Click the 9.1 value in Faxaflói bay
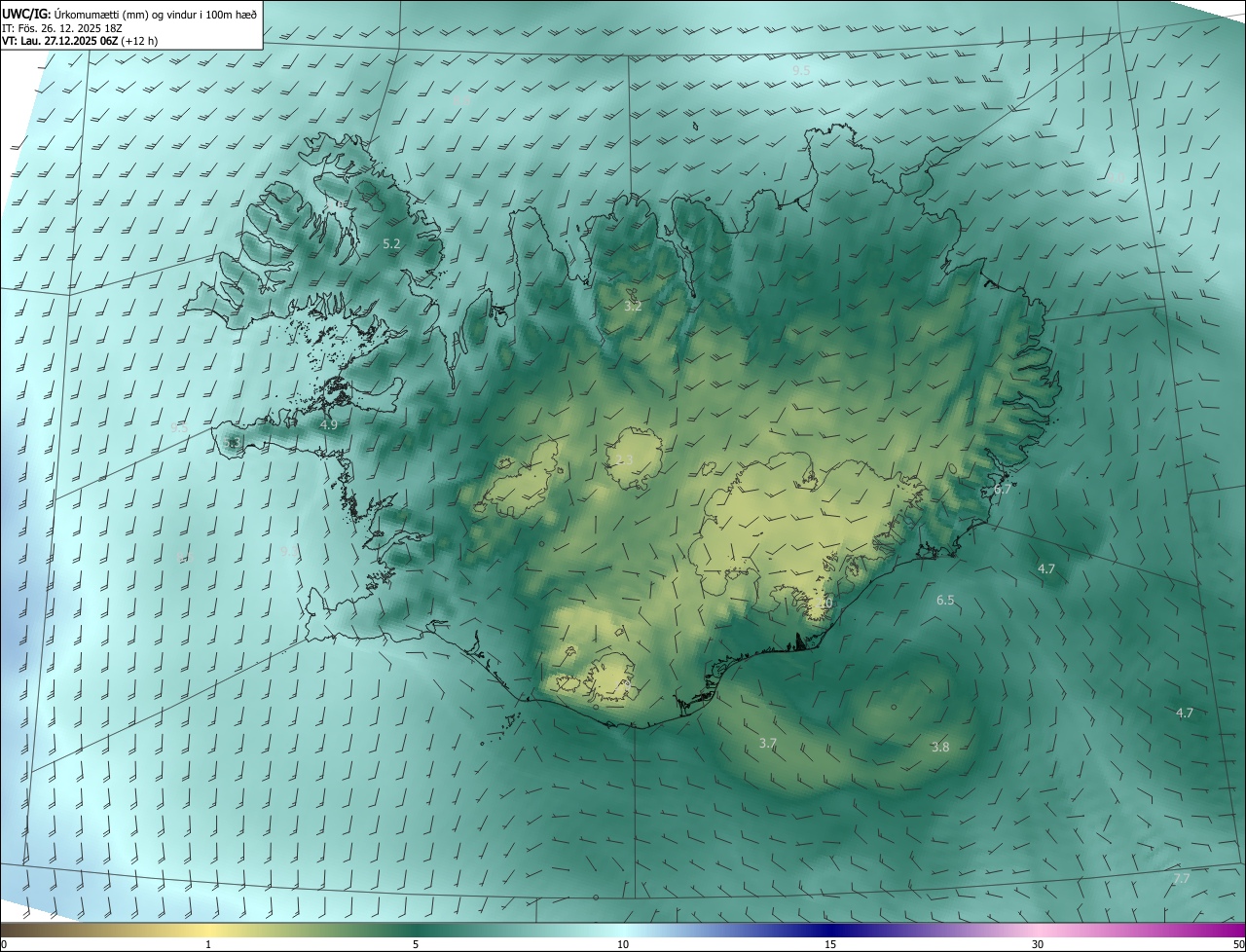1246x952 pixels. (x=289, y=551)
